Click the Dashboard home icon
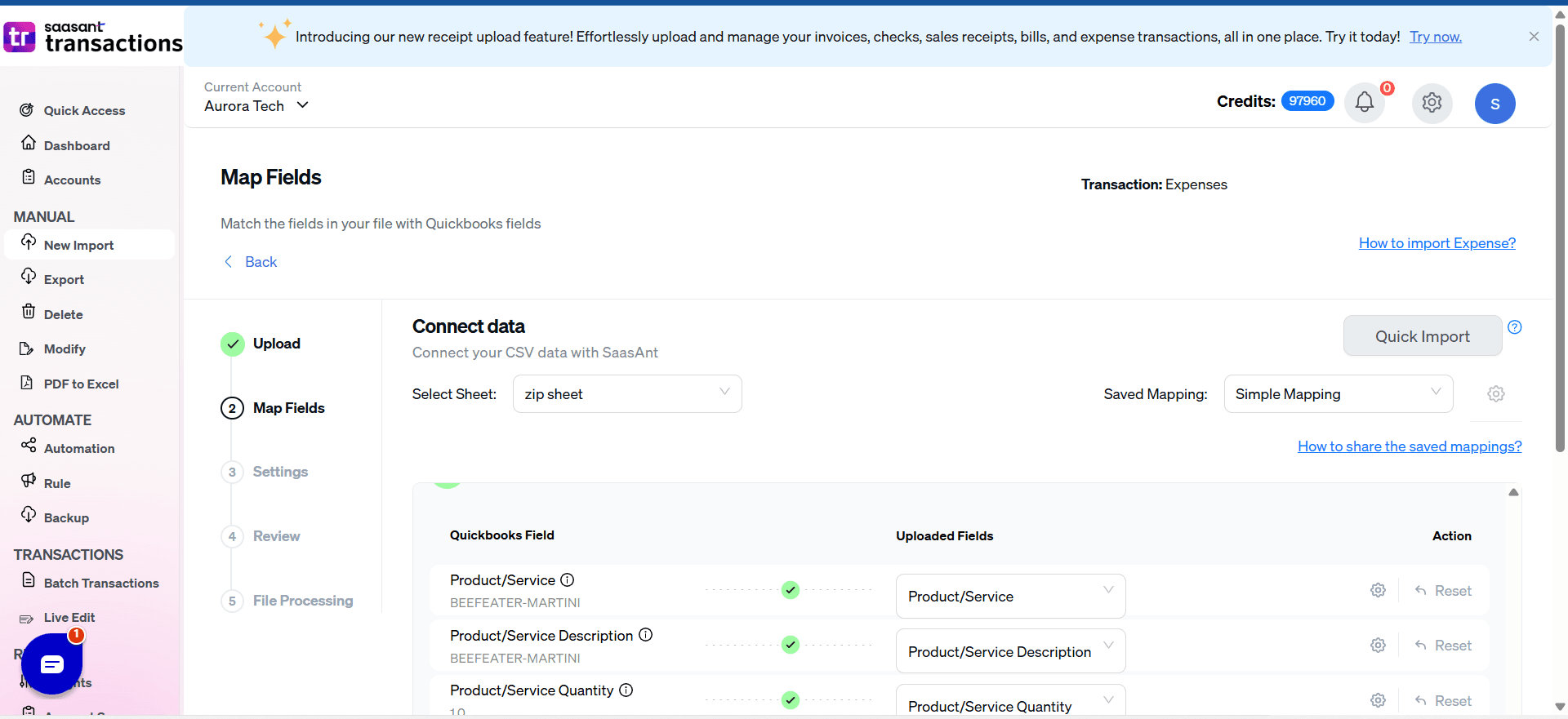The width and height of the screenshot is (1568, 719). 29,143
